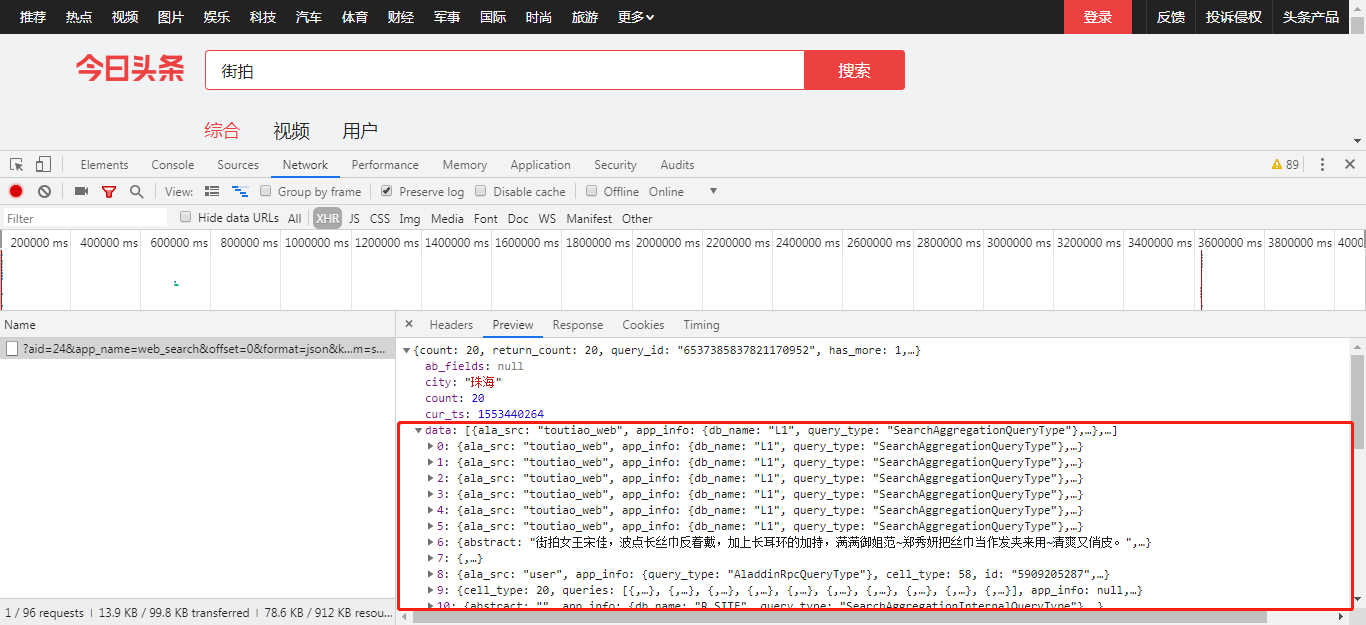Open the Sources panel tab
The width and height of the screenshot is (1366, 625).
pos(238,165)
